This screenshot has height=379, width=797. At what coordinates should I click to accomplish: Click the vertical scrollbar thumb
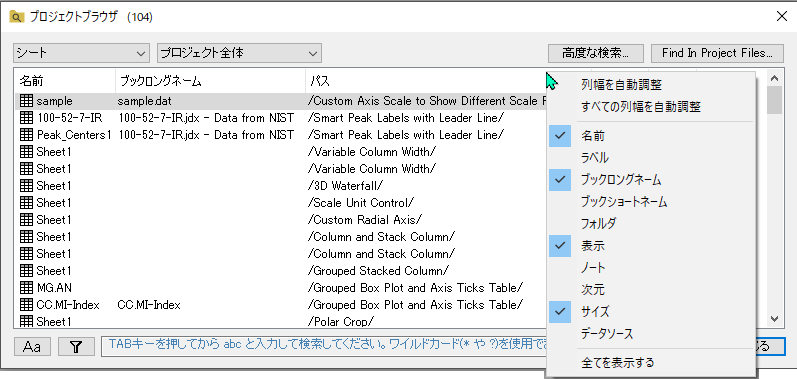coord(774,100)
